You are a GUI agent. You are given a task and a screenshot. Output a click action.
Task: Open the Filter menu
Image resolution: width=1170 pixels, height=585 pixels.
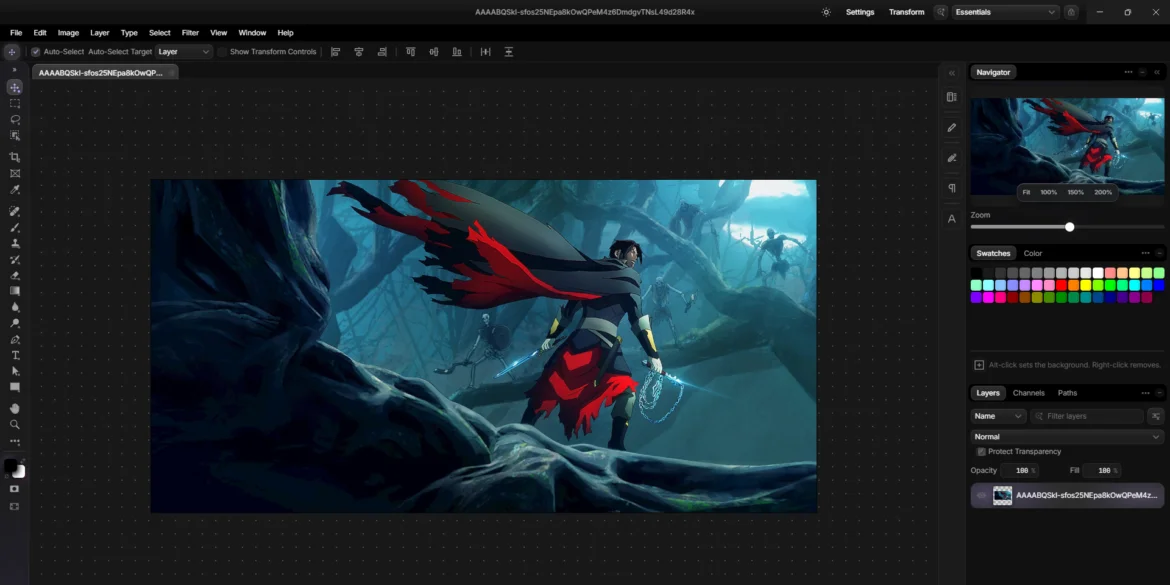pos(190,33)
